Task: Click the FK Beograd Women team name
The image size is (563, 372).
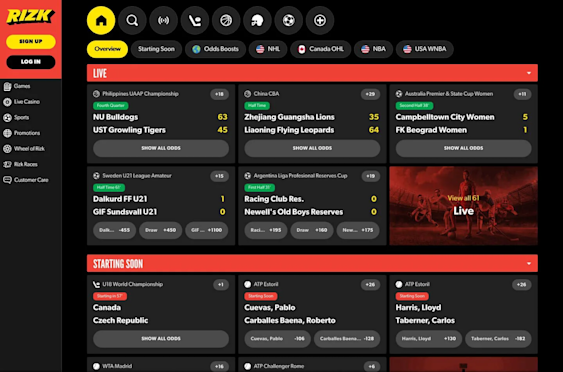Action: (431, 130)
